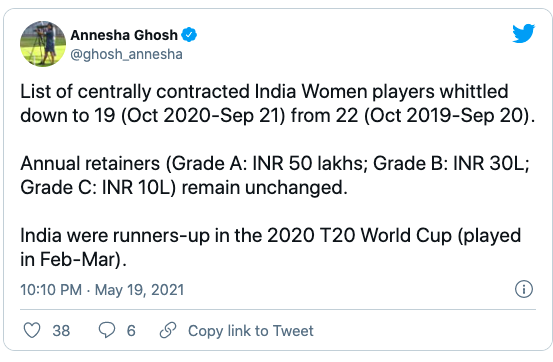Click the Twitter bird logo
This screenshot has height=362, width=553.
pyautogui.click(x=523, y=34)
